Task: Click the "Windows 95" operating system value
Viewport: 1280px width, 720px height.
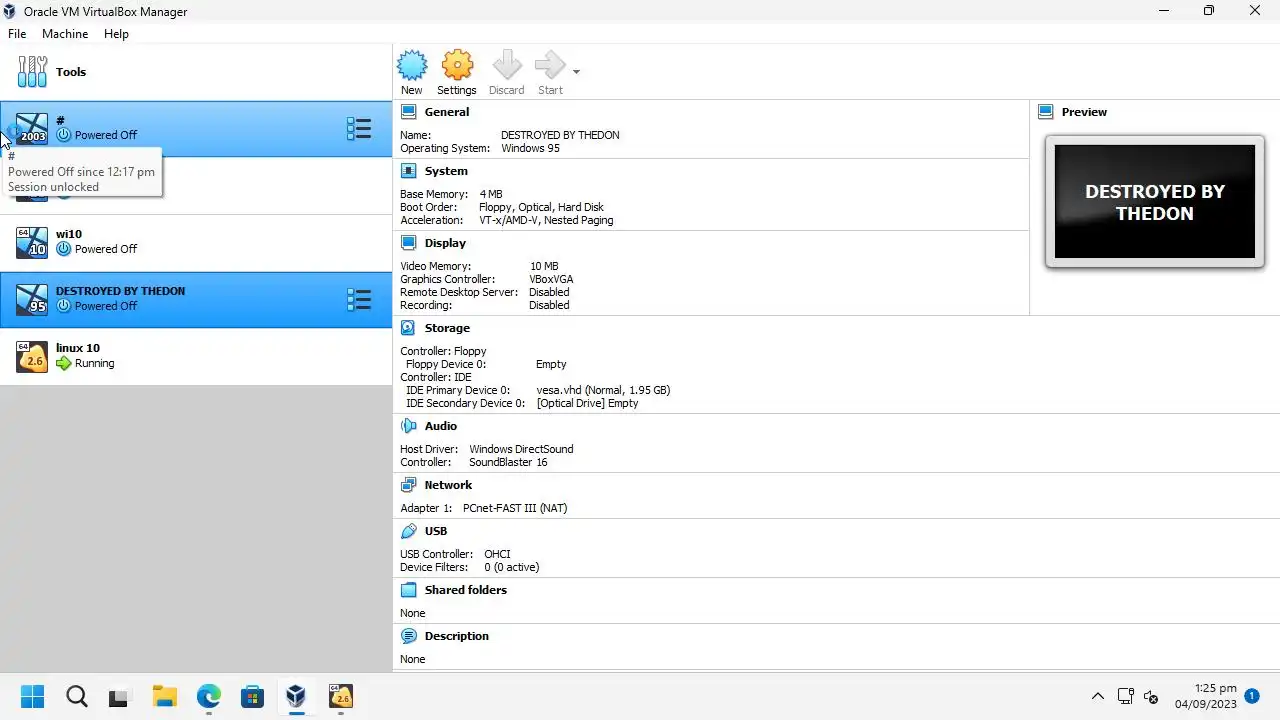Action: (530, 148)
